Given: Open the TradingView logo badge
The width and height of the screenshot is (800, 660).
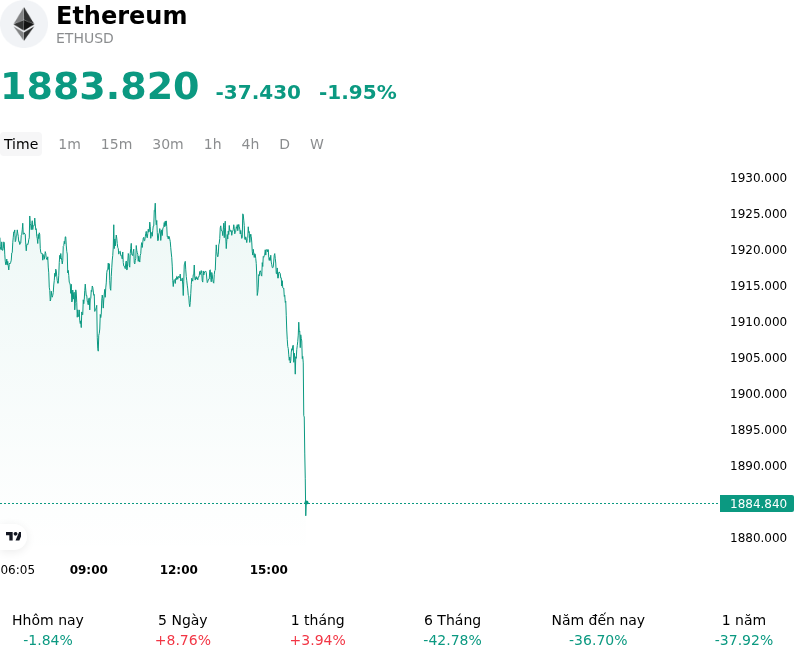Looking at the screenshot, I should tap(13, 536).
